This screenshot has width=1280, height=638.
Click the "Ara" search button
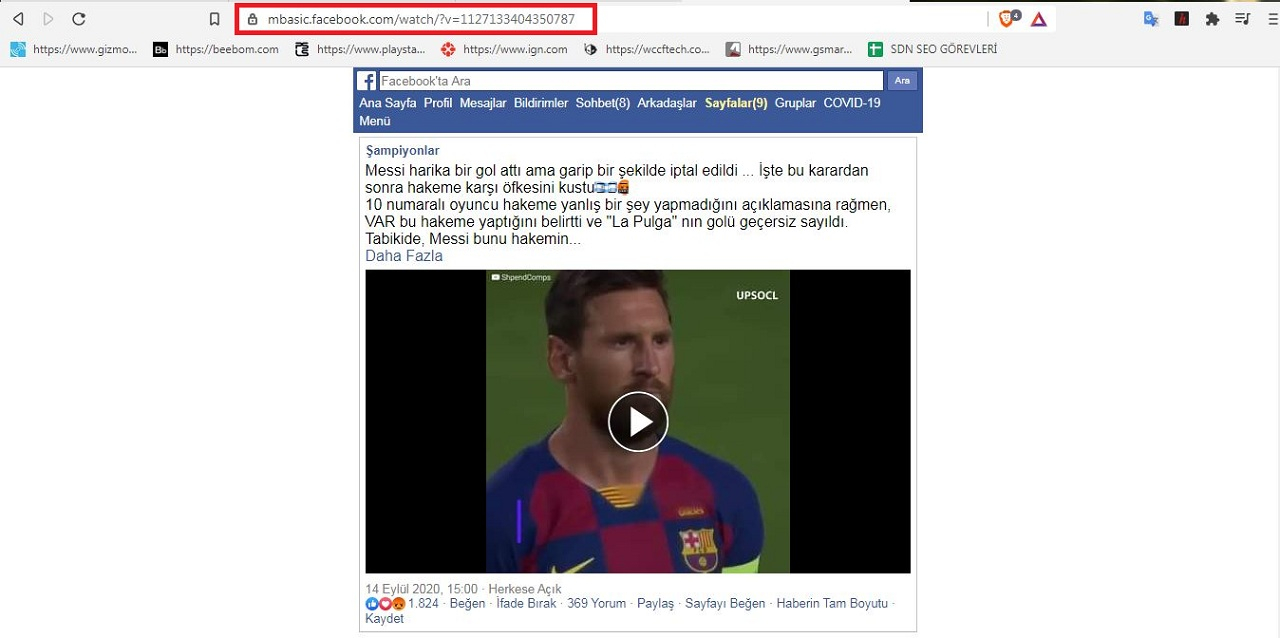pos(901,80)
